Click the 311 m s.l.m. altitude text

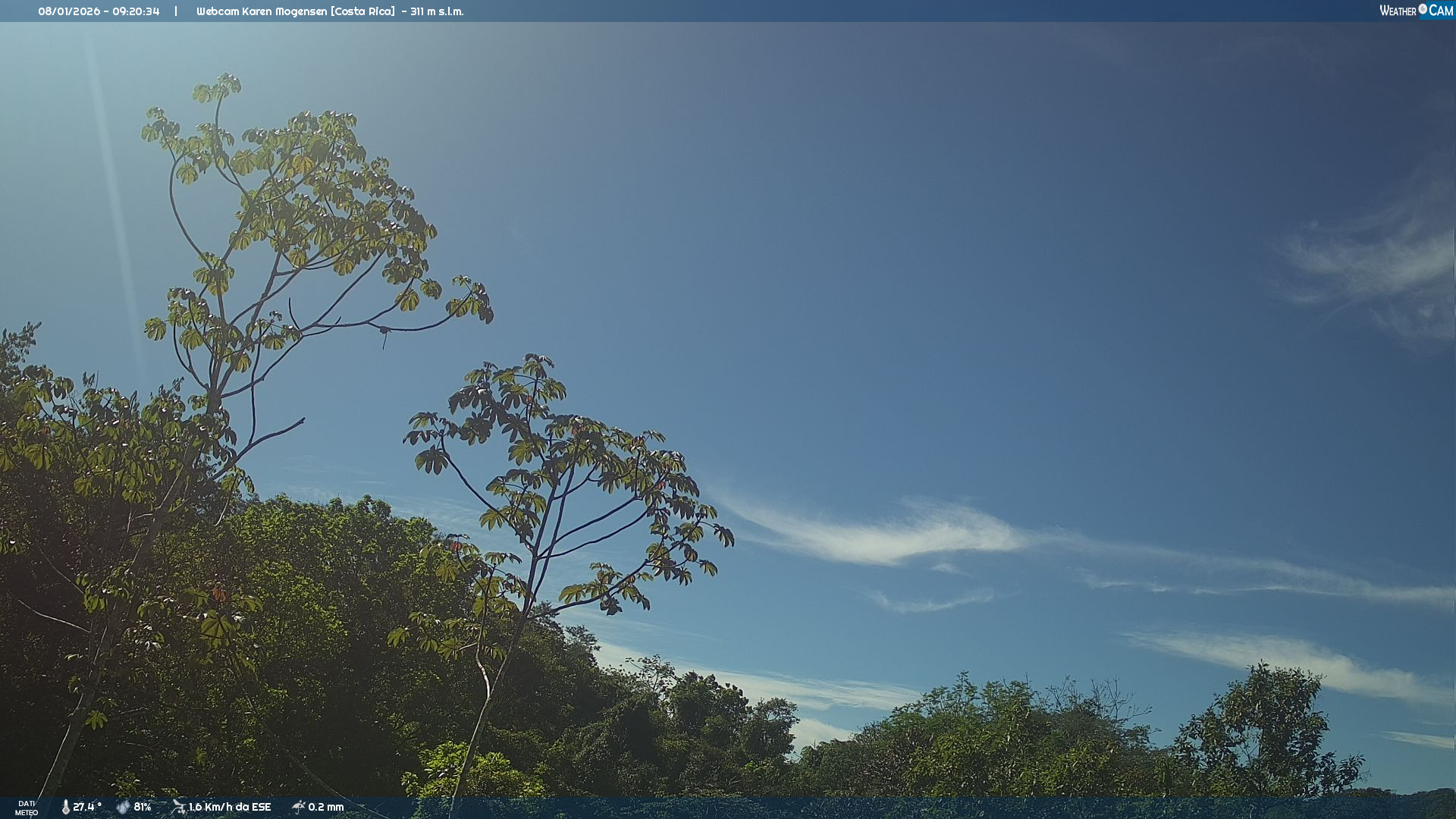437,11
